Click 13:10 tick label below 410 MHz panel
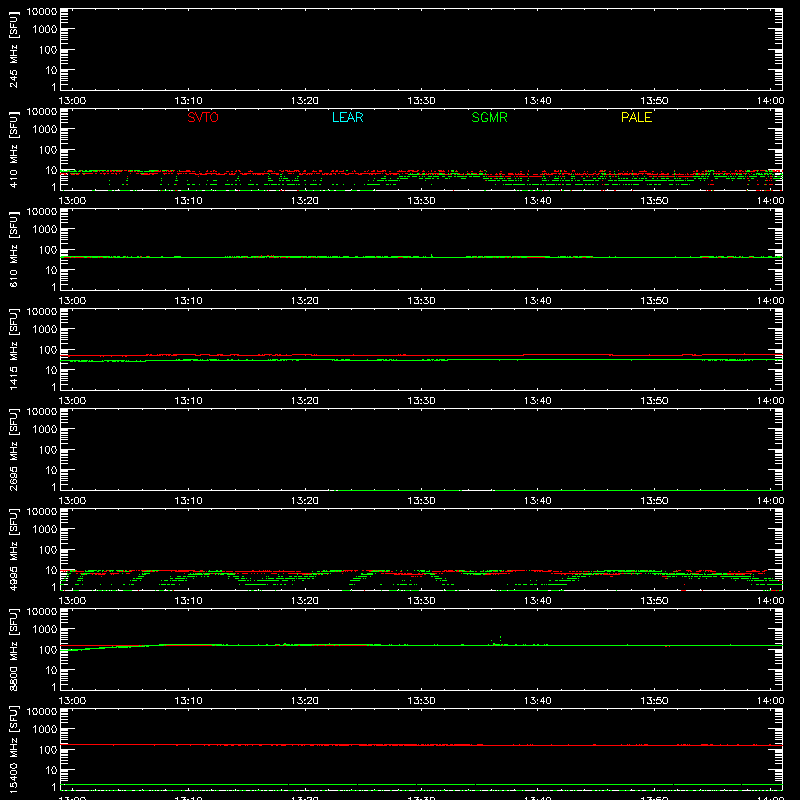Image resolution: width=800 pixels, height=800 pixels. coord(188,201)
